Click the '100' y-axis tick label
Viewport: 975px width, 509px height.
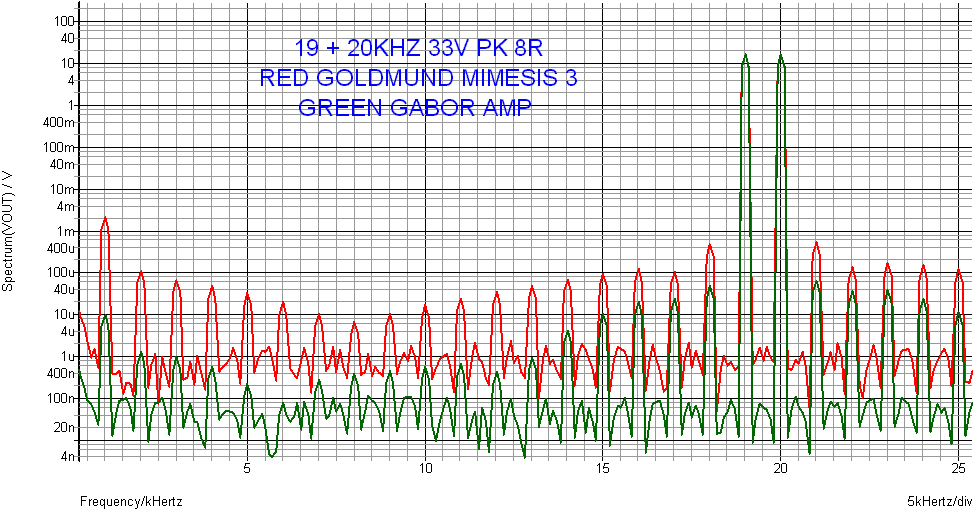pos(66,22)
